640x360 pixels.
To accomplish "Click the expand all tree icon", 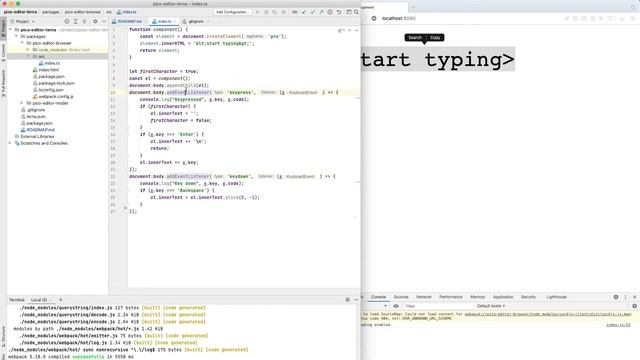I will click(76, 21).
